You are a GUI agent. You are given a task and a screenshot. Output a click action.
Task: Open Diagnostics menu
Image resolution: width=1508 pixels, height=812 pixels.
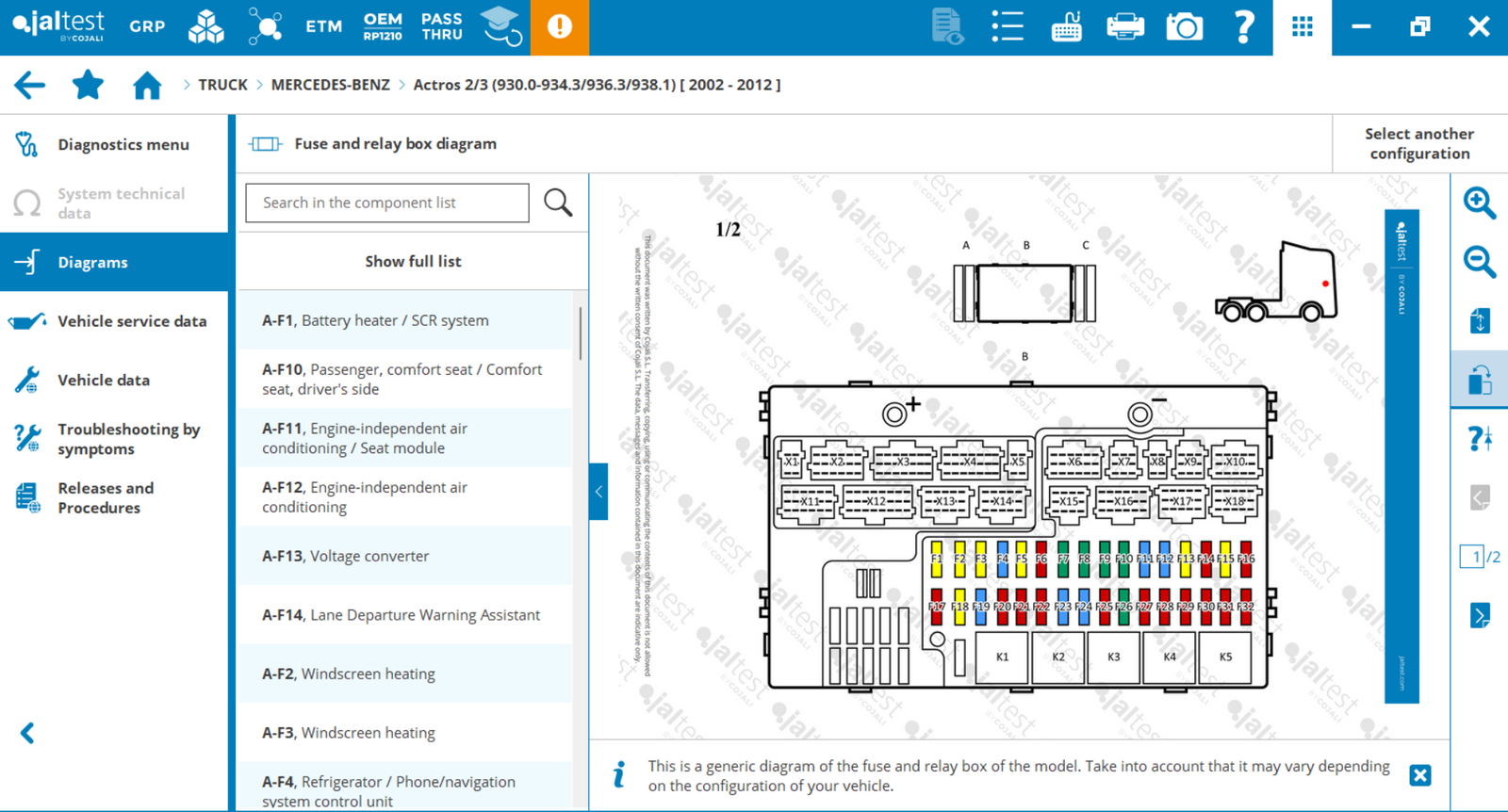[x=114, y=144]
